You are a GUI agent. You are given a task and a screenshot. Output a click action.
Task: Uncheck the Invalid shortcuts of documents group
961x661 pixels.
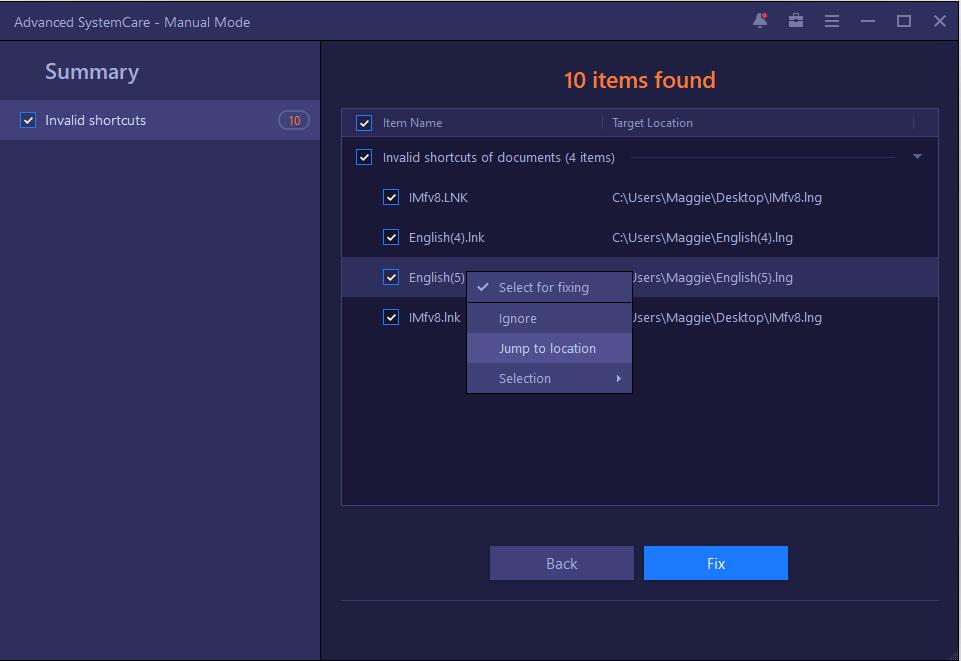[x=364, y=157]
